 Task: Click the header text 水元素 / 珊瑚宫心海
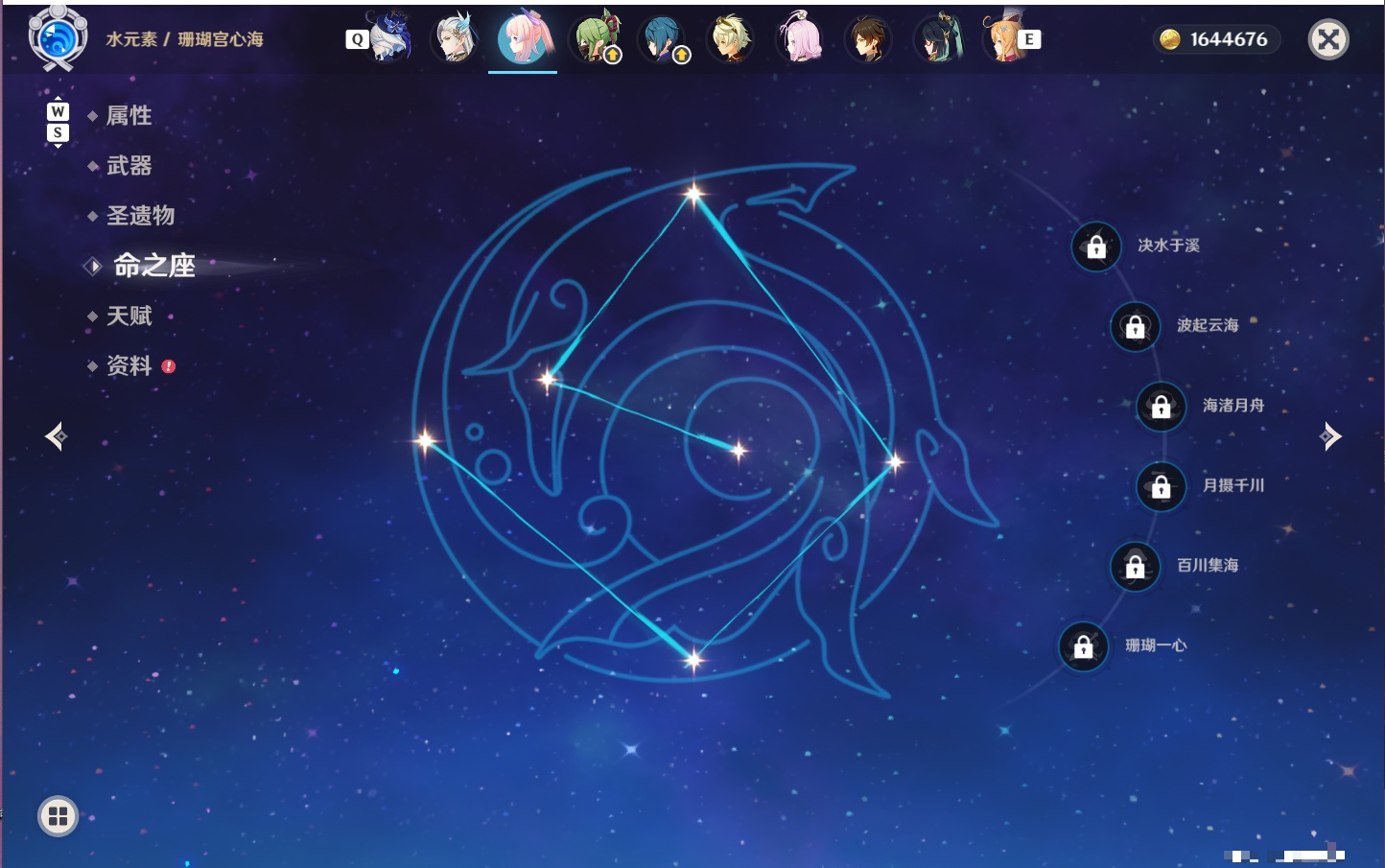coord(184,39)
